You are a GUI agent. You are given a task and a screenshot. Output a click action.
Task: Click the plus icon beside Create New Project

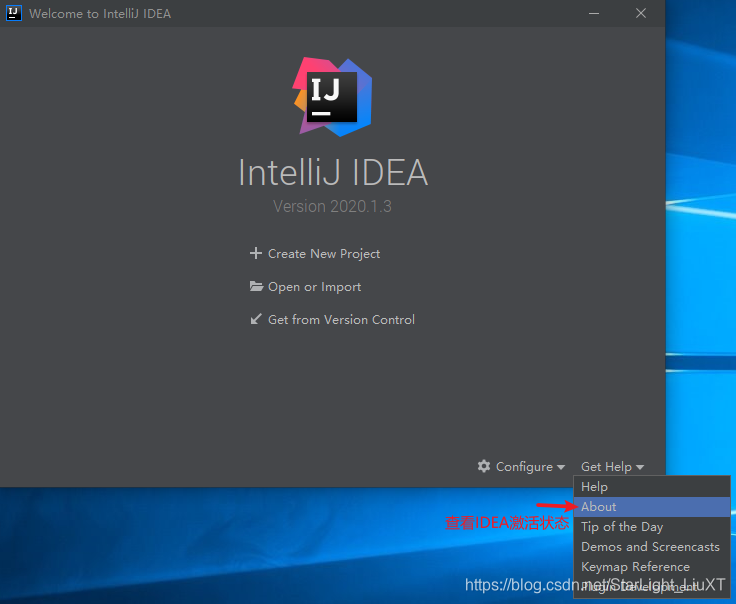coord(256,253)
